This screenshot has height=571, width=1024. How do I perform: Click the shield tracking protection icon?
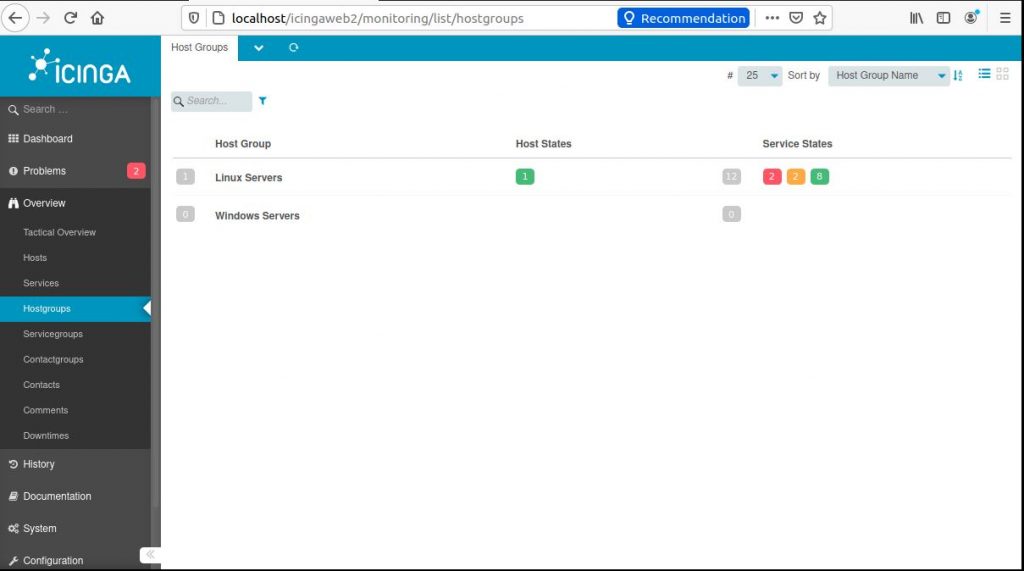point(194,18)
